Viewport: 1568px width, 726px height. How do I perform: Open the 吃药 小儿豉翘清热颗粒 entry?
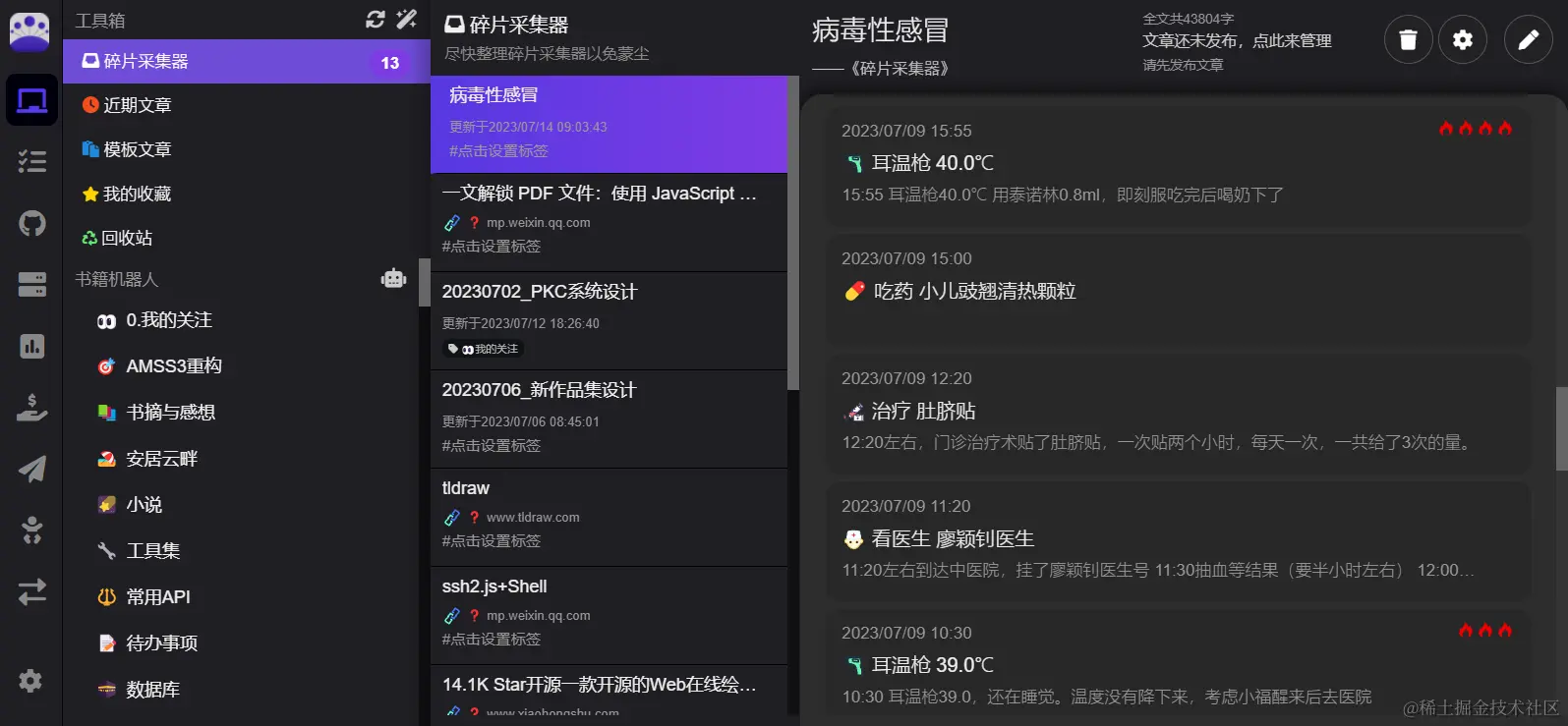pyautogui.click(x=1178, y=290)
